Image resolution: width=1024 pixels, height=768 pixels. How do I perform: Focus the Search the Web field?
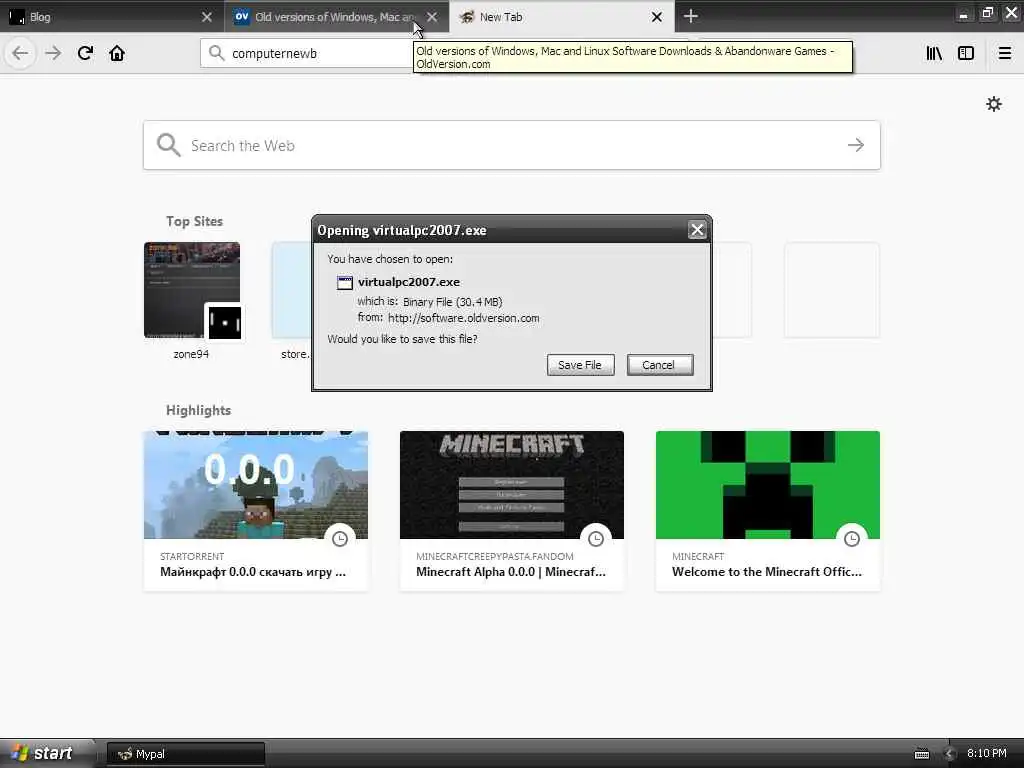(511, 145)
